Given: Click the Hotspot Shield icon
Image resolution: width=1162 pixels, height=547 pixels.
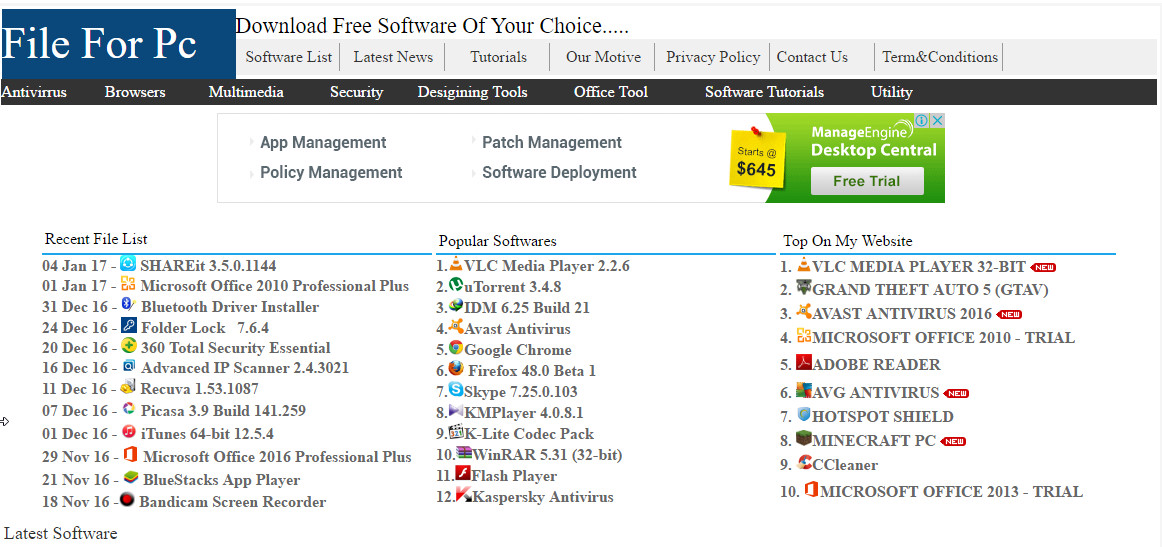Looking at the screenshot, I should point(804,414).
